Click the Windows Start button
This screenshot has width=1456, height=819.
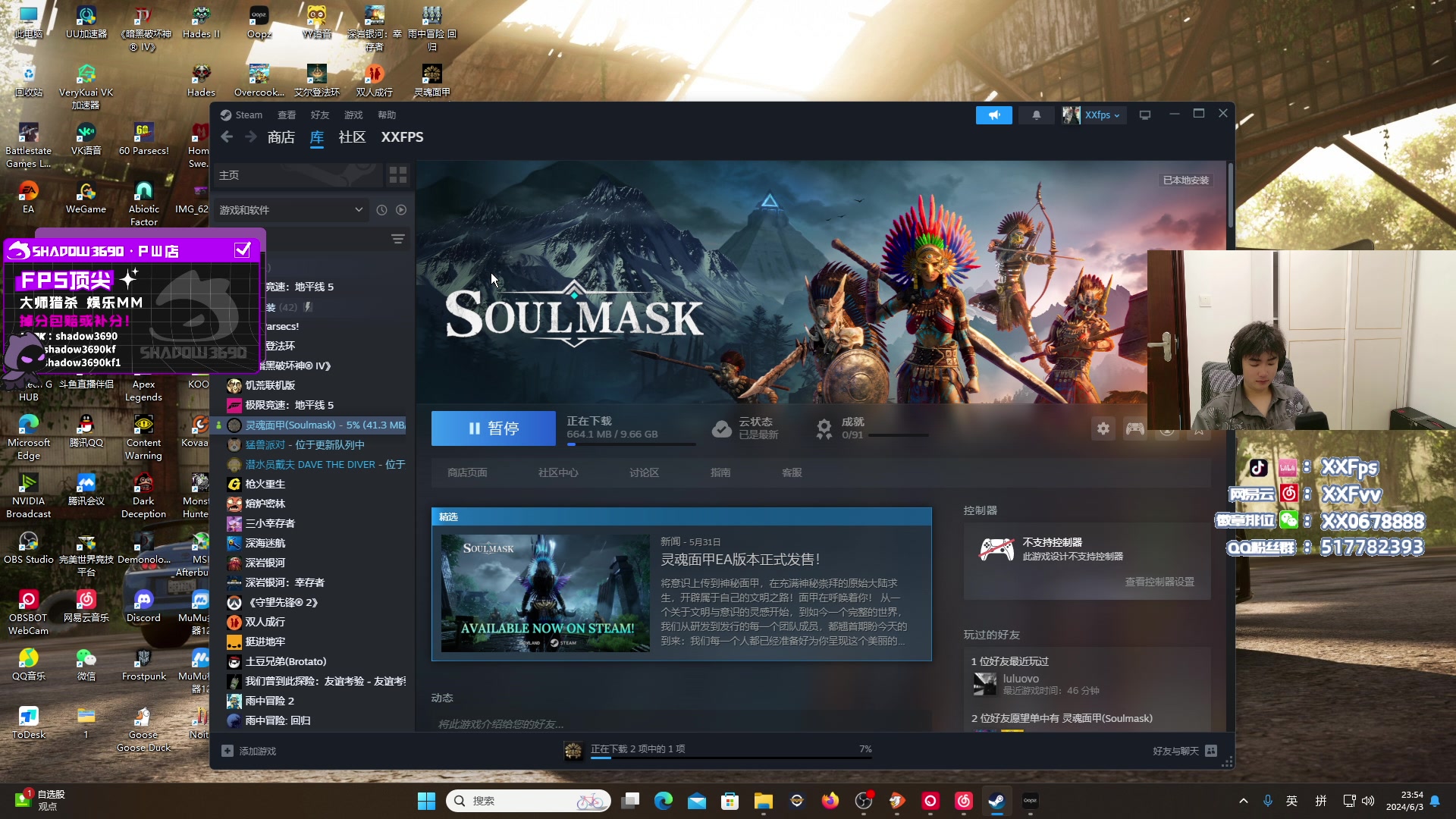pyautogui.click(x=426, y=801)
